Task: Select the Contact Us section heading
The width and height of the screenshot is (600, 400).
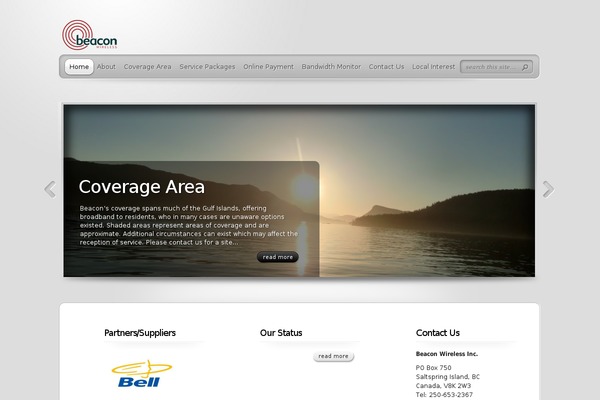Action: 438,333
